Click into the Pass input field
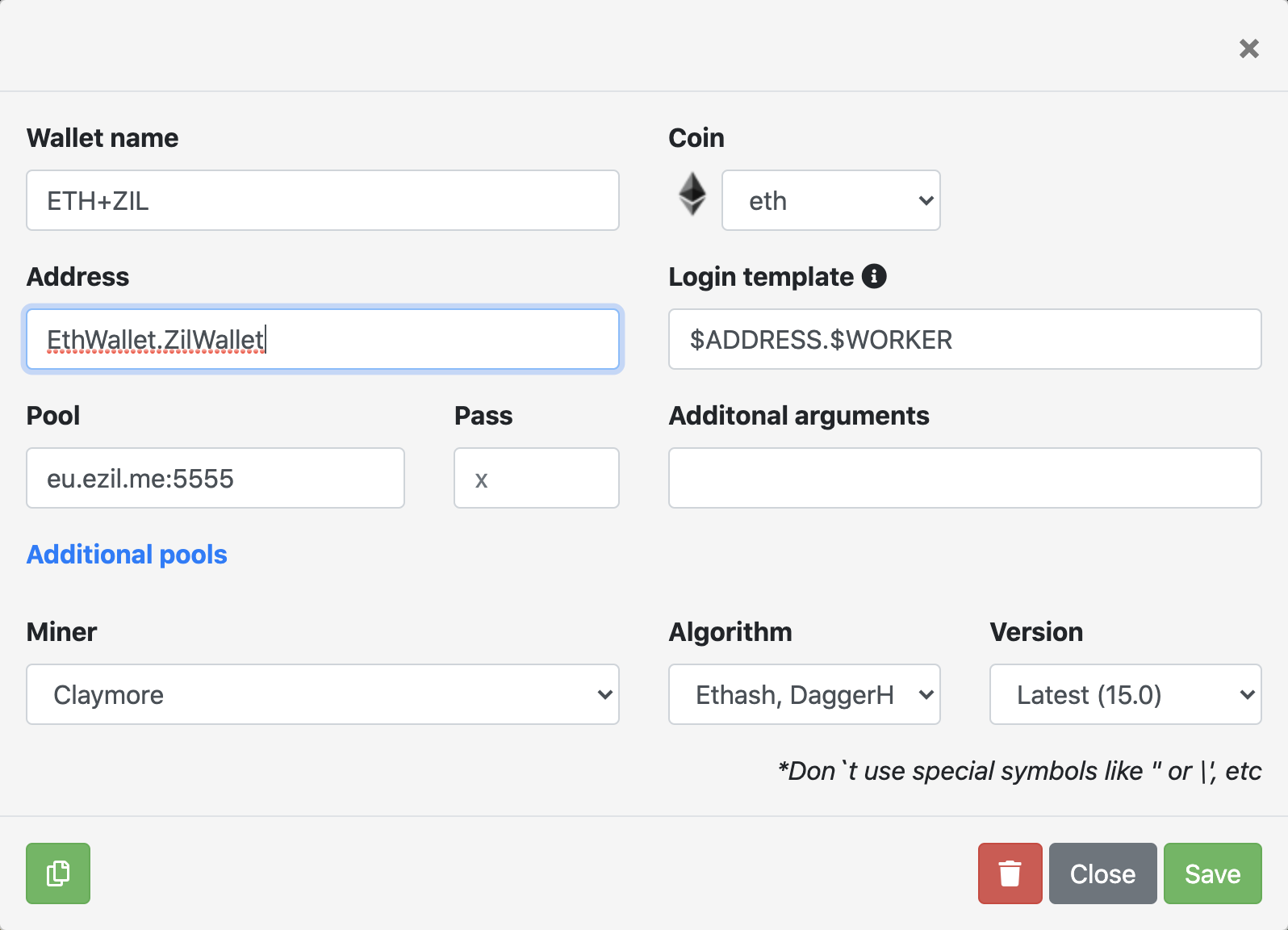The image size is (1288, 930). 537,478
